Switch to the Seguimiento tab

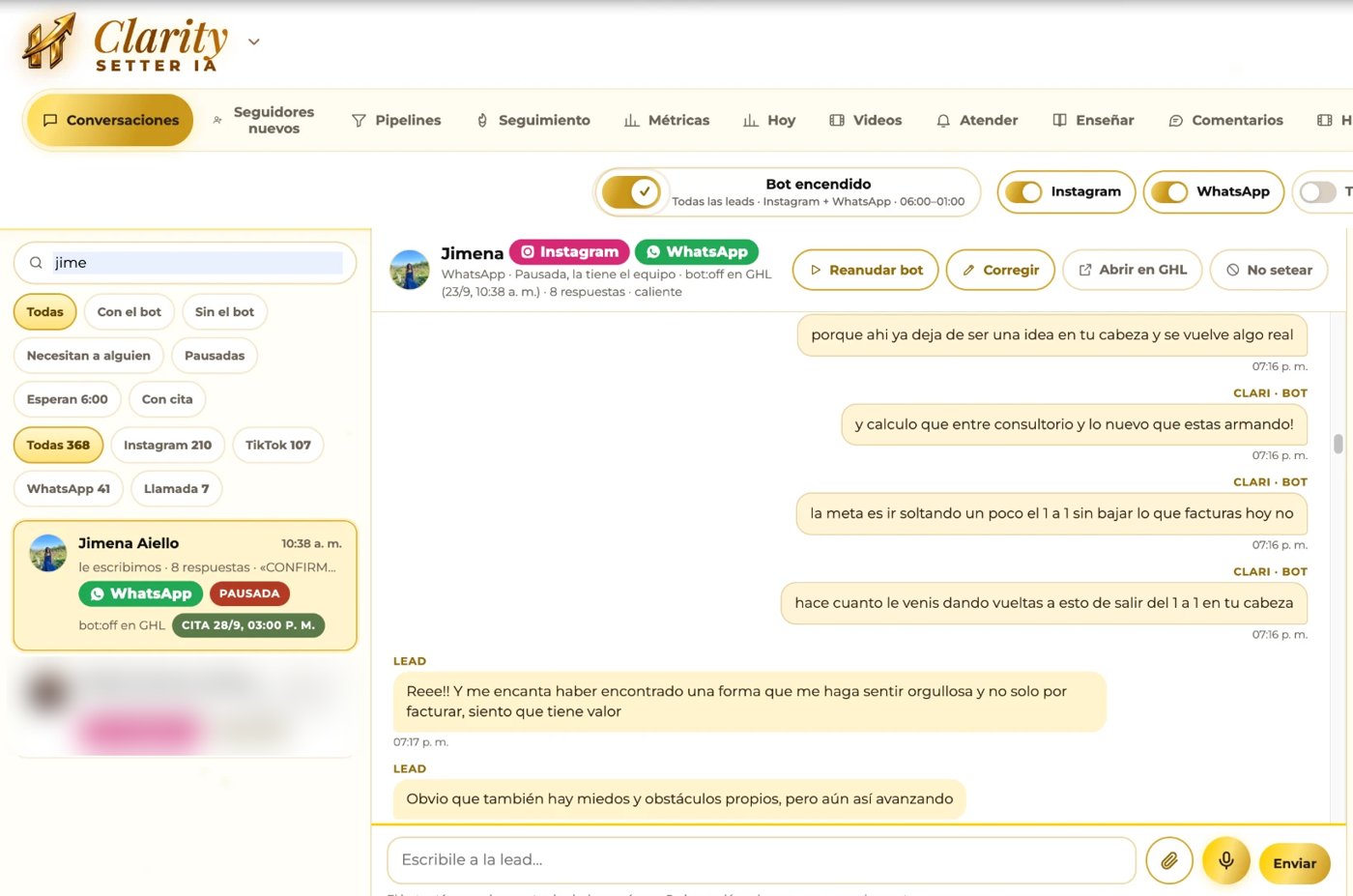click(533, 120)
